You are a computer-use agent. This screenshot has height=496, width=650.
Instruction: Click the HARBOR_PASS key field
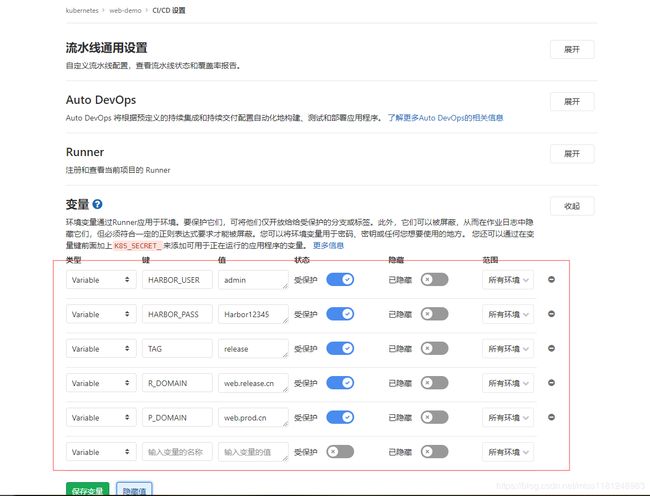point(177,314)
